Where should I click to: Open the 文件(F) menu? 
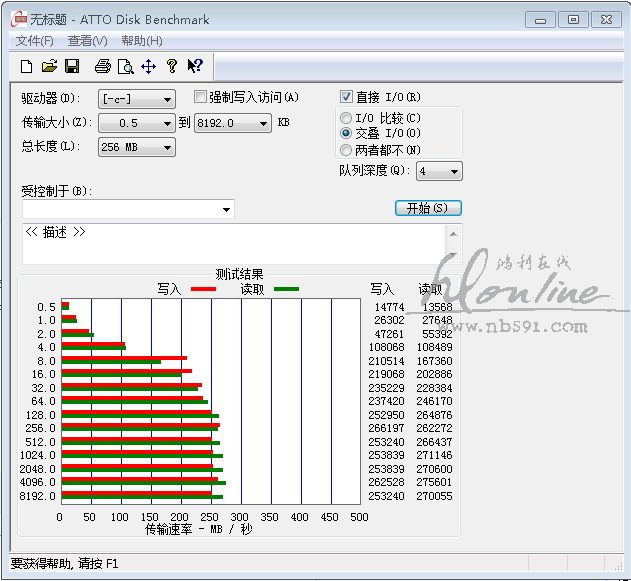35,41
